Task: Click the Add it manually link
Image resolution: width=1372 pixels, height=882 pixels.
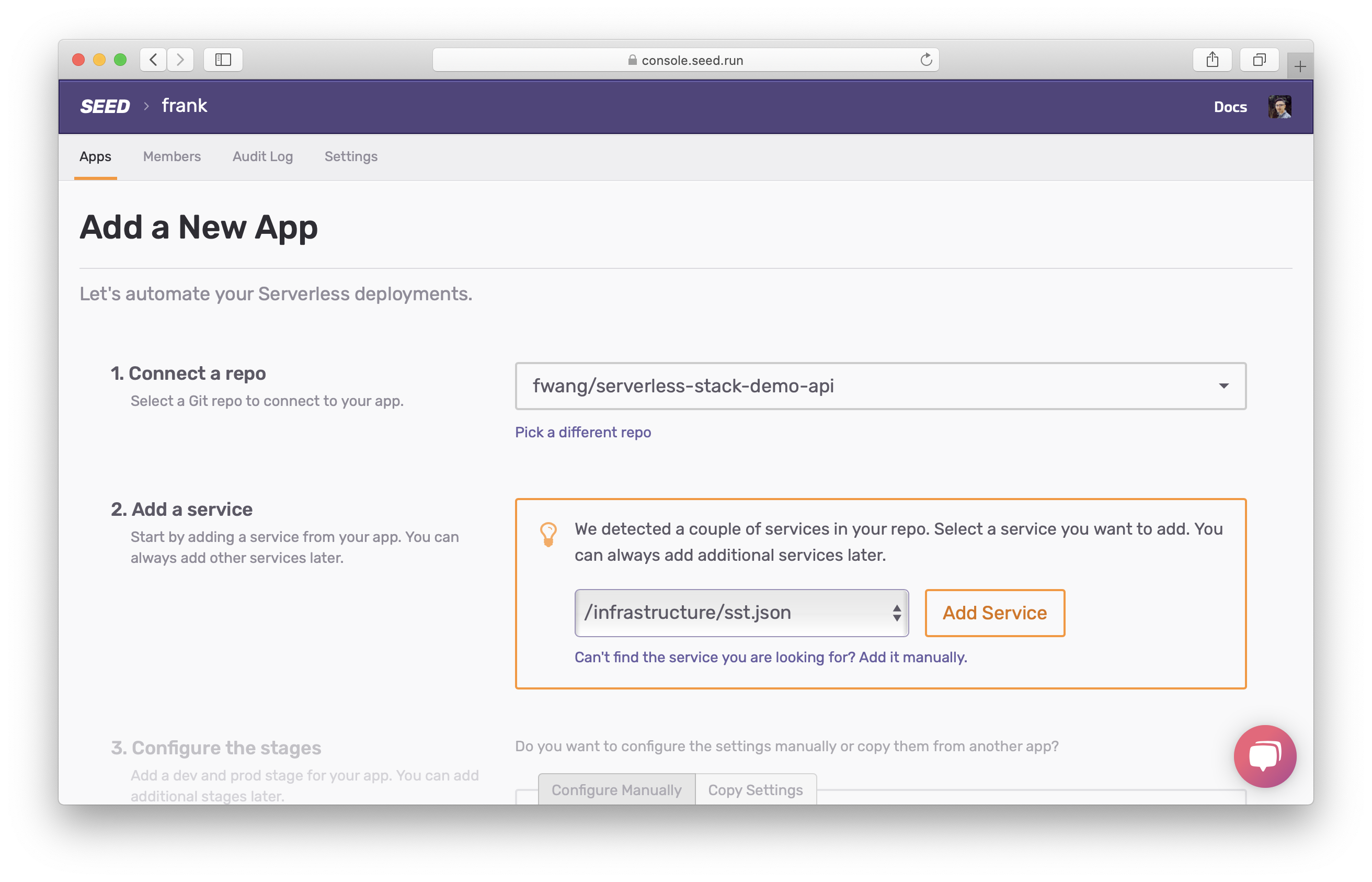Action: pyautogui.click(x=912, y=657)
